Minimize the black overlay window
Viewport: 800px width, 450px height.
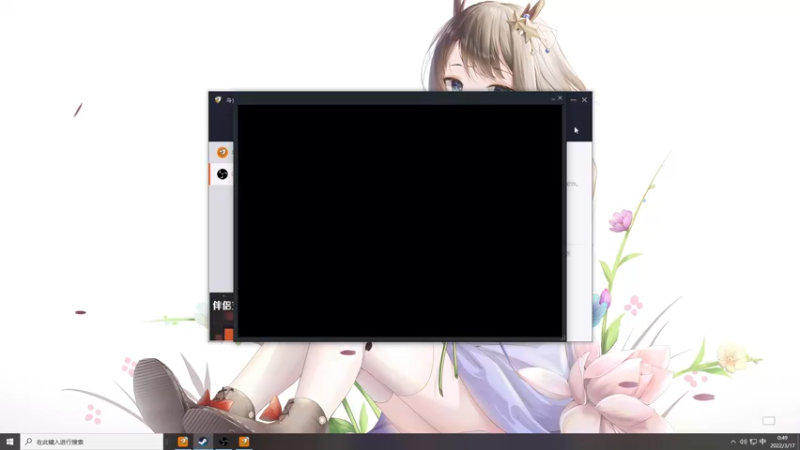click(553, 98)
